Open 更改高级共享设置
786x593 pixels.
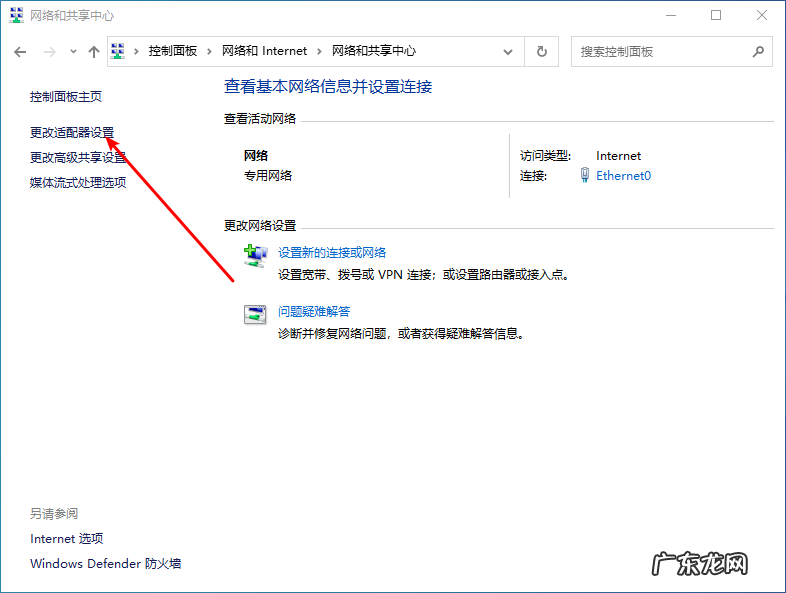point(78,157)
